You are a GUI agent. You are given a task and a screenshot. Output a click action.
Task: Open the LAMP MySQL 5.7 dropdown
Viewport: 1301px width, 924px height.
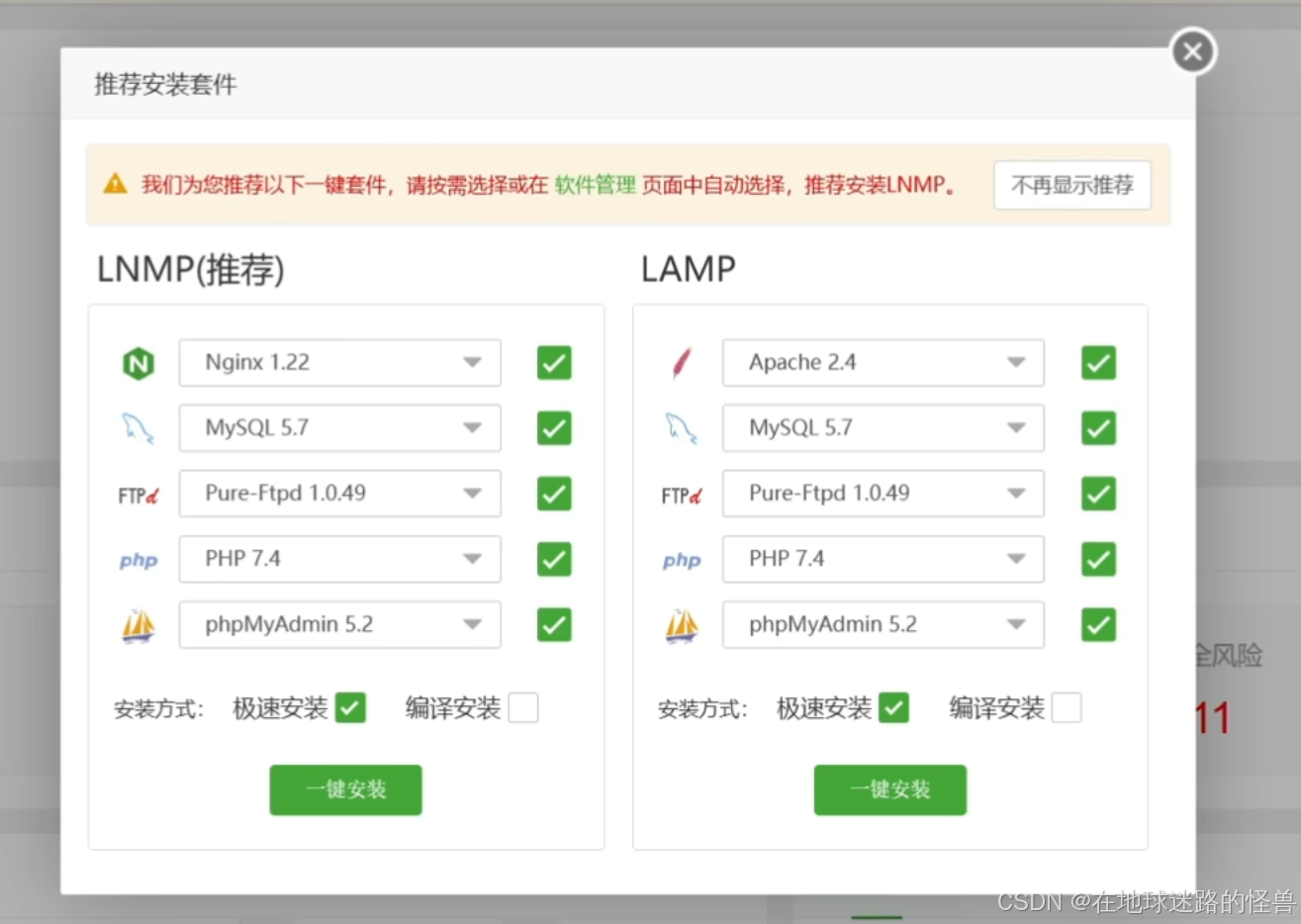883,428
